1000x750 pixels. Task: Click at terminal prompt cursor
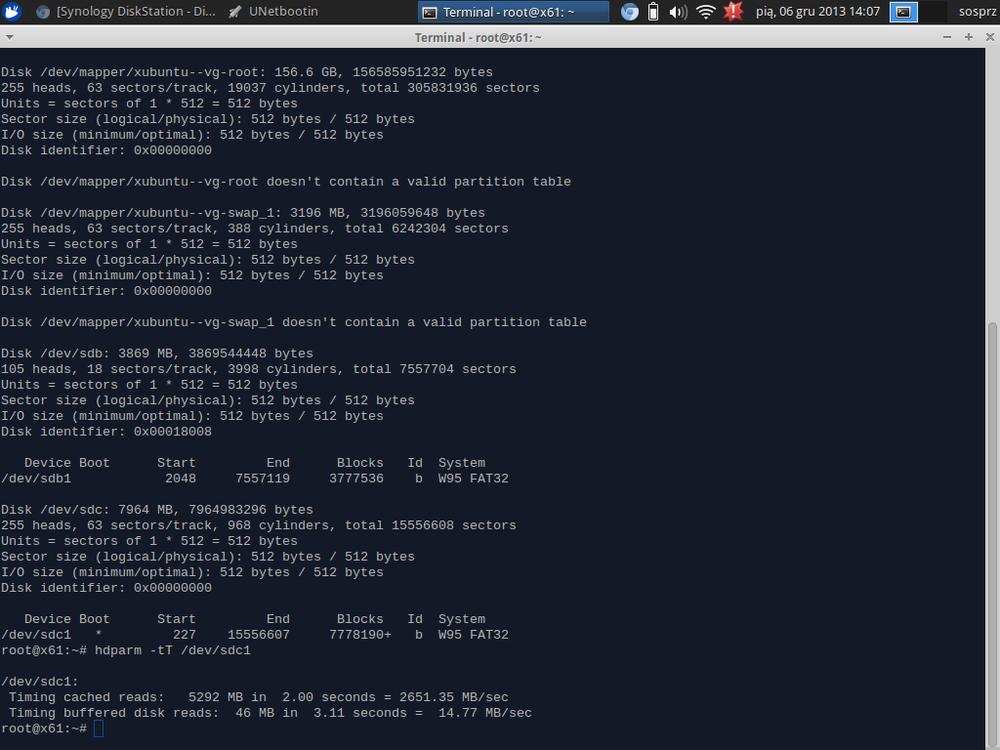pyautogui.click(x=98, y=728)
